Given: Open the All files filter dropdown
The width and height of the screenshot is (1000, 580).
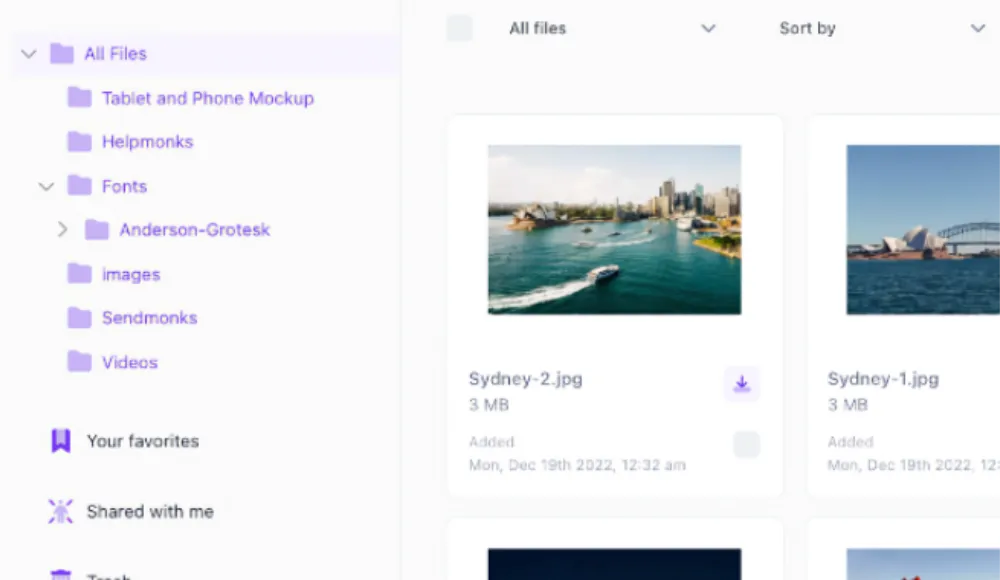Looking at the screenshot, I should [612, 28].
